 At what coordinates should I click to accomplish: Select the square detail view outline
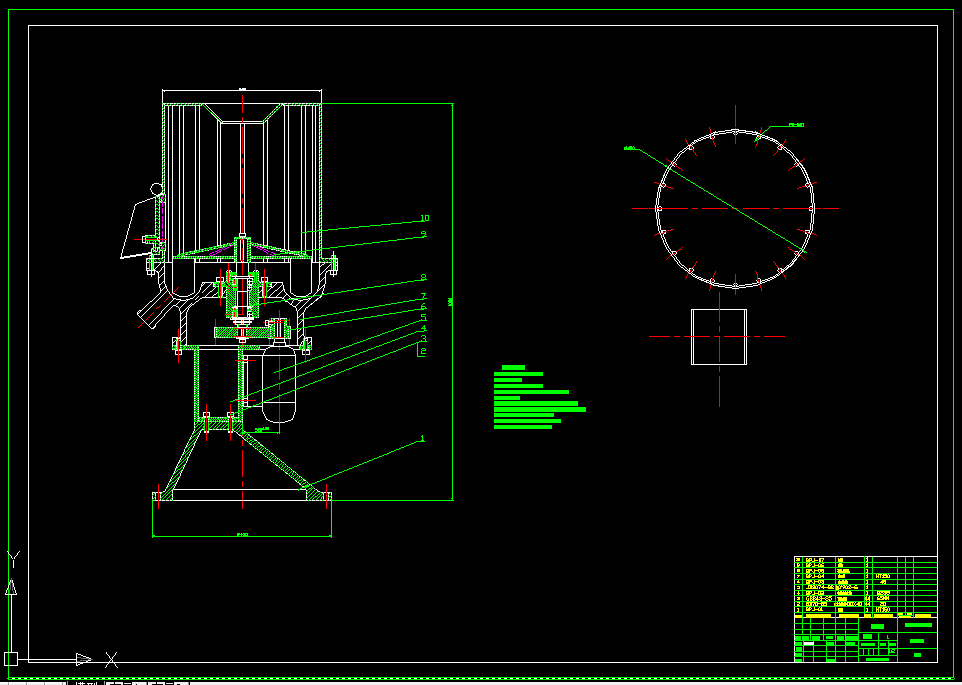[719, 337]
